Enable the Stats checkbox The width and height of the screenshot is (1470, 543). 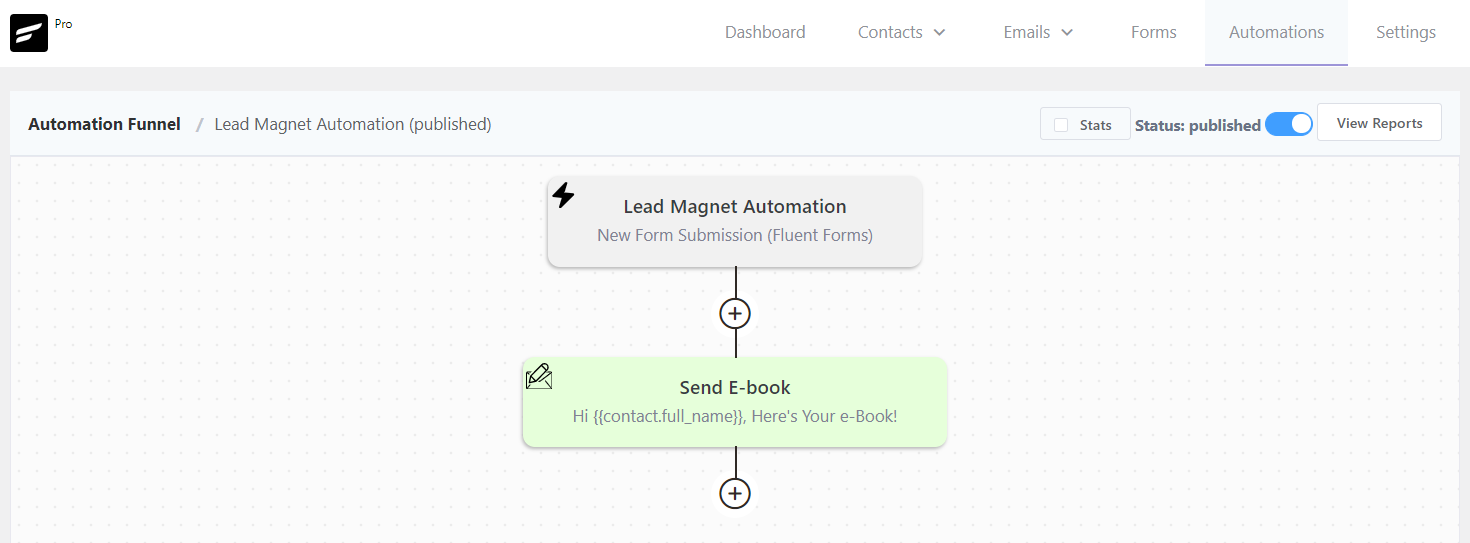pyautogui.click(x=1061, y=125)
